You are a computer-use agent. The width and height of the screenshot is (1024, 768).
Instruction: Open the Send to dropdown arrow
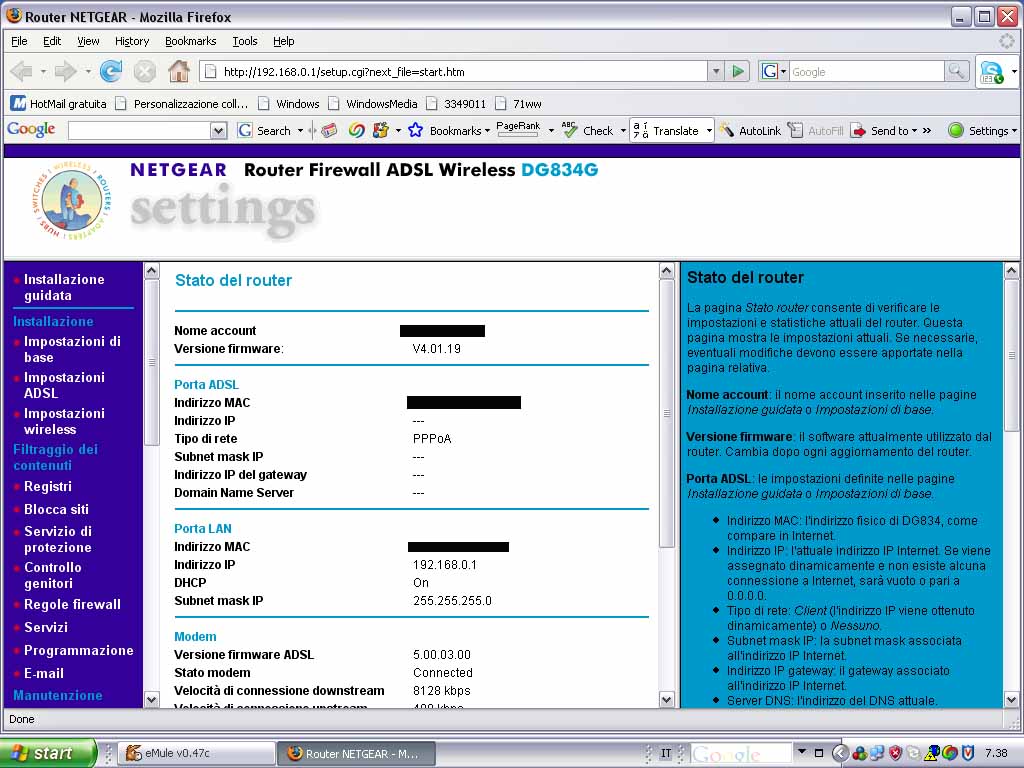pos(914,131)
